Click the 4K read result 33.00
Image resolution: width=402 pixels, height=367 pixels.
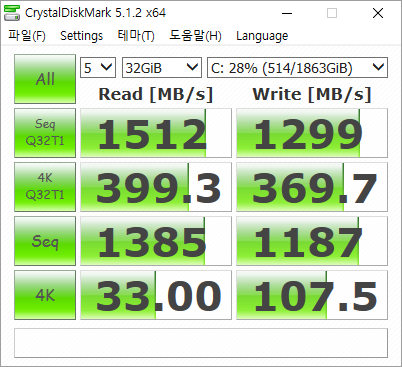coord(156,295)
